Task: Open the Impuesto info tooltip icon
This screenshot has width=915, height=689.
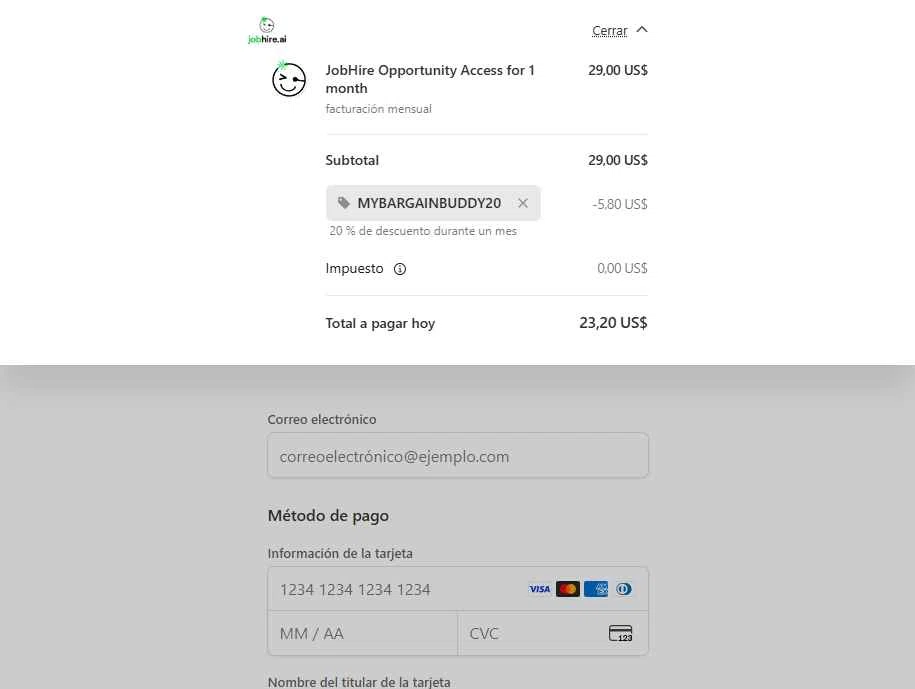Action: tap(400, 269)
